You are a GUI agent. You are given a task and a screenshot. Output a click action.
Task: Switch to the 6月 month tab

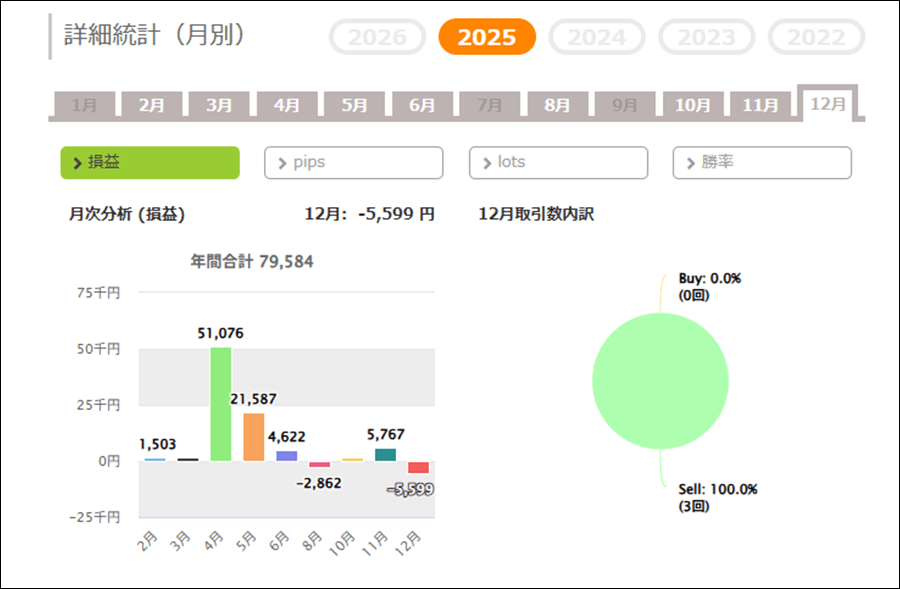tap(422, 105)
